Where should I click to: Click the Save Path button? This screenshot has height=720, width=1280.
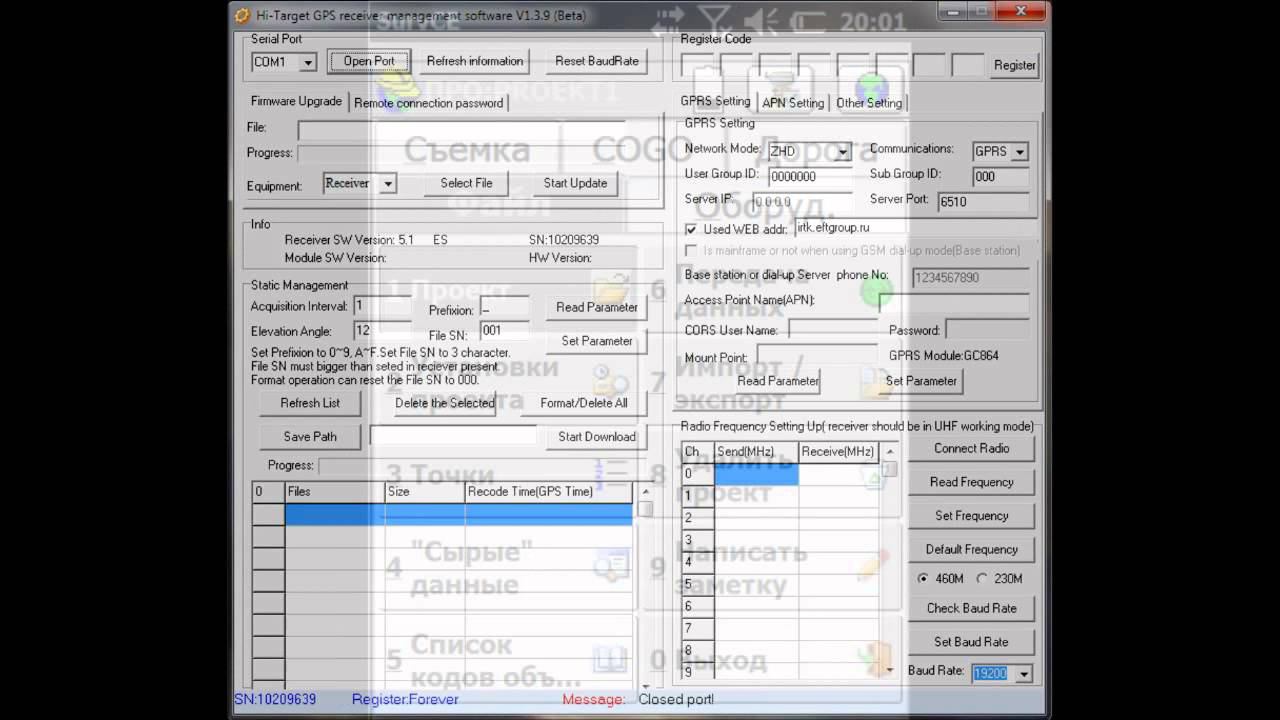(310, 437)
